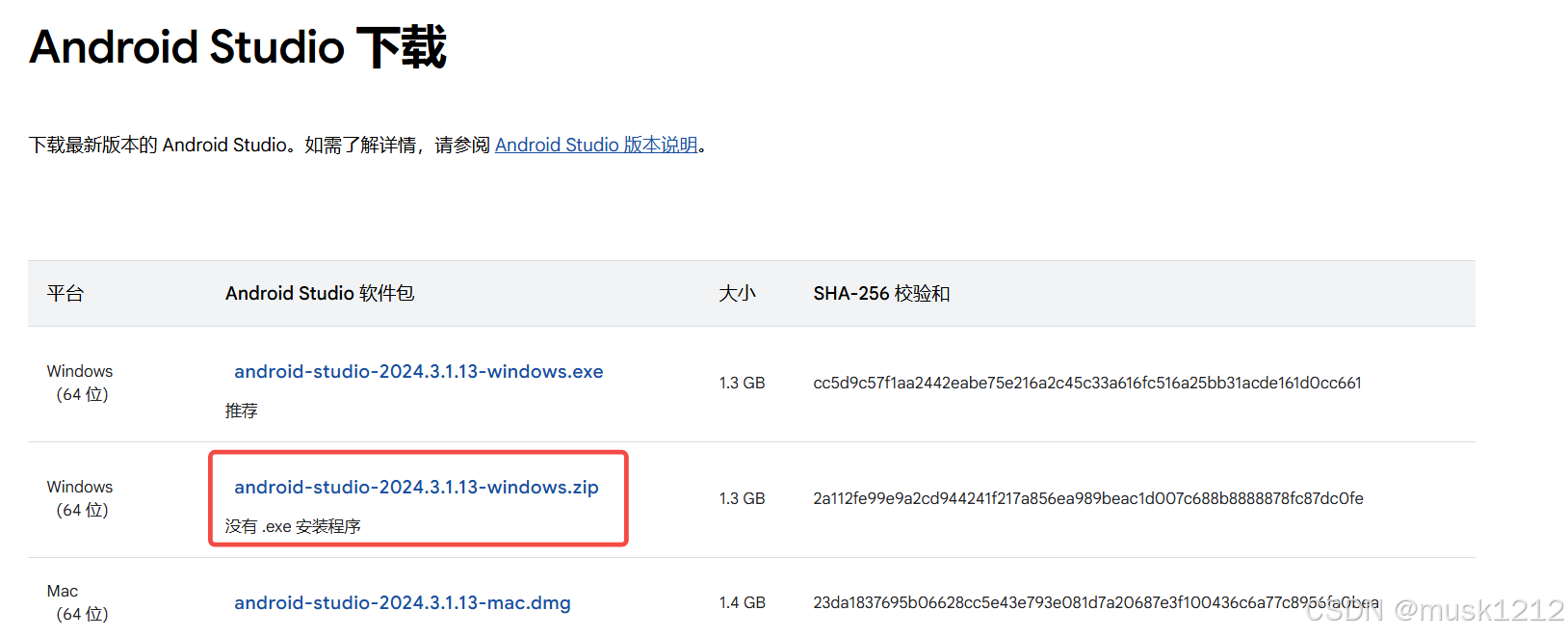Click the checksum starting with 2a112fe9
Image resolution: width=1568 pixels, height=637 pixels.
click(x=1088, y=498)
